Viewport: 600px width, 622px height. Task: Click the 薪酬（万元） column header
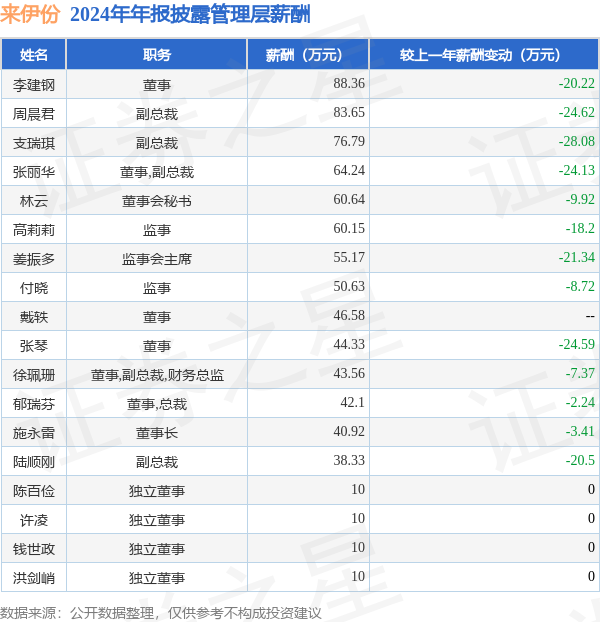coord(308,55)
